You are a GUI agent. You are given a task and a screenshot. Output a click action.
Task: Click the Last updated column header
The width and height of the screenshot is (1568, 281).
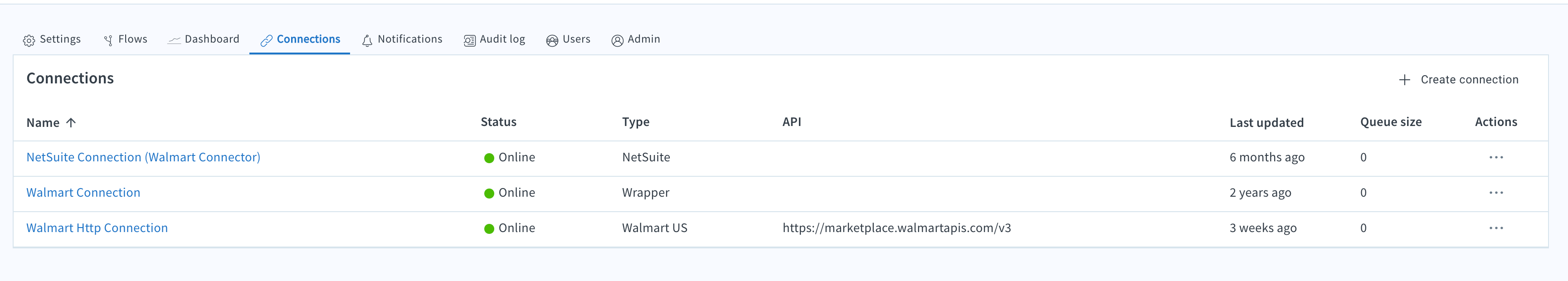pos(1266,122)
